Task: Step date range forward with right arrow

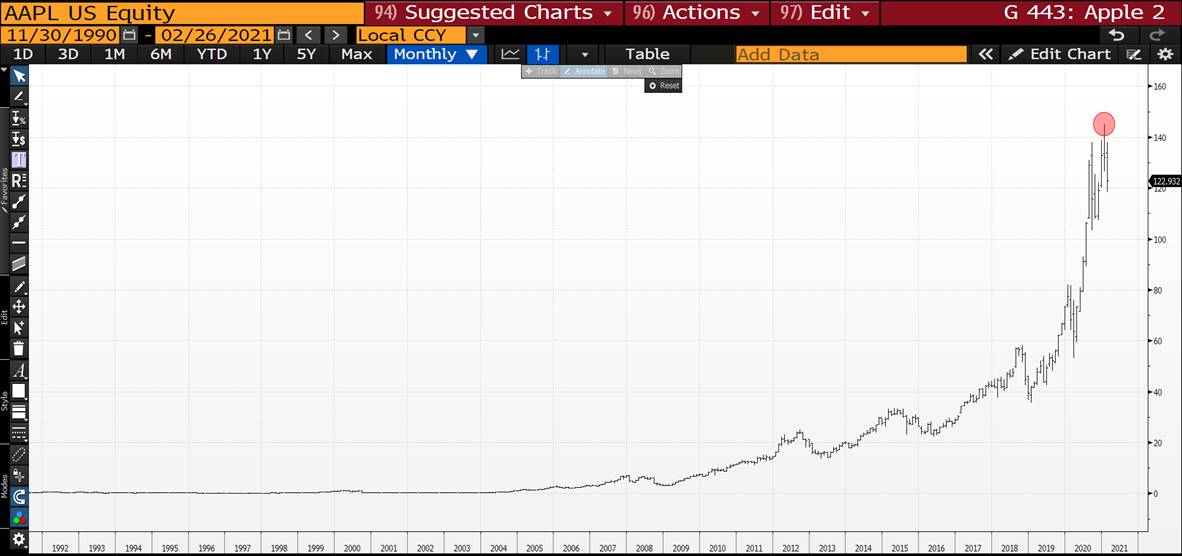Action: click(336, 35)
